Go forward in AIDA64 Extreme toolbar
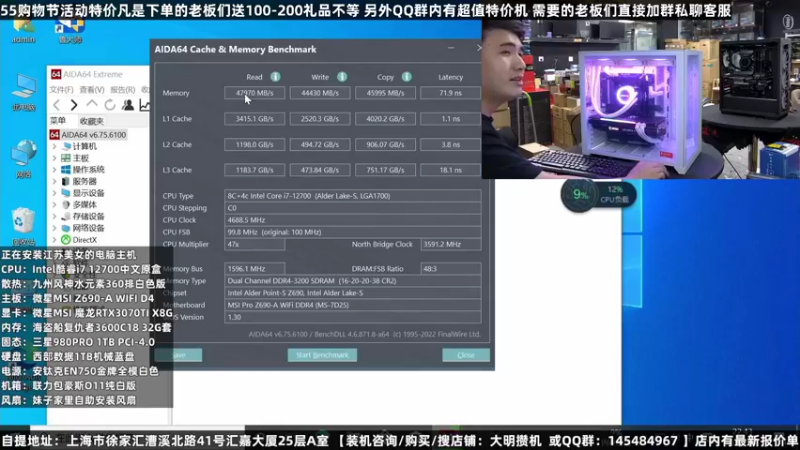The image size is (800, 450). pos(74,105)
